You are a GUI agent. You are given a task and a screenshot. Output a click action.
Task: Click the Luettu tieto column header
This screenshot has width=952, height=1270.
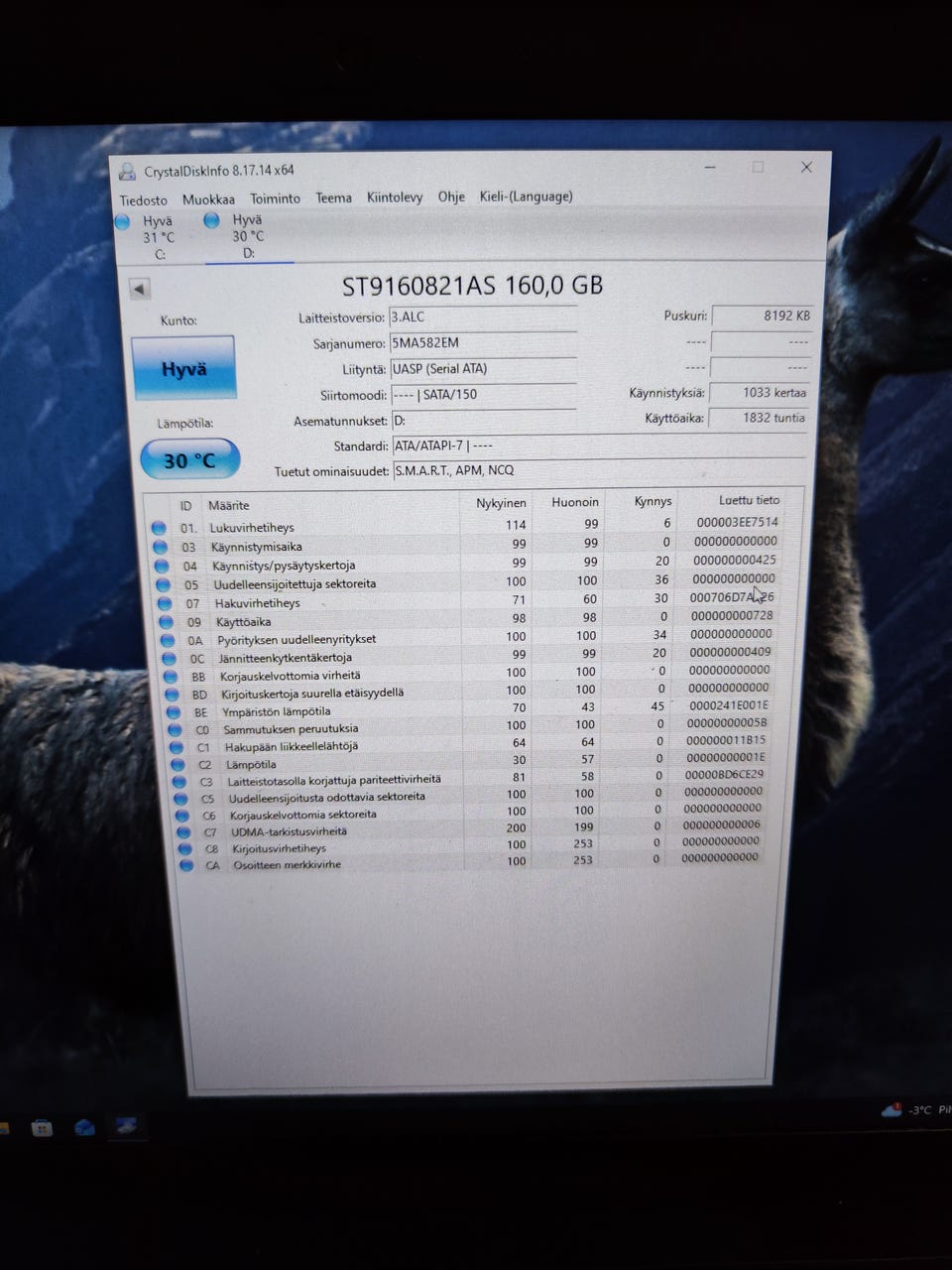749,500
